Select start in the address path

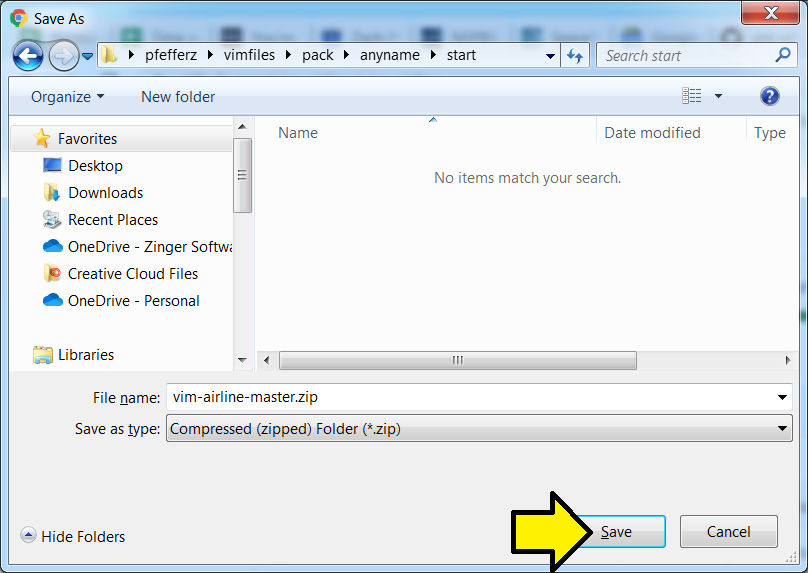pos(461,55)
